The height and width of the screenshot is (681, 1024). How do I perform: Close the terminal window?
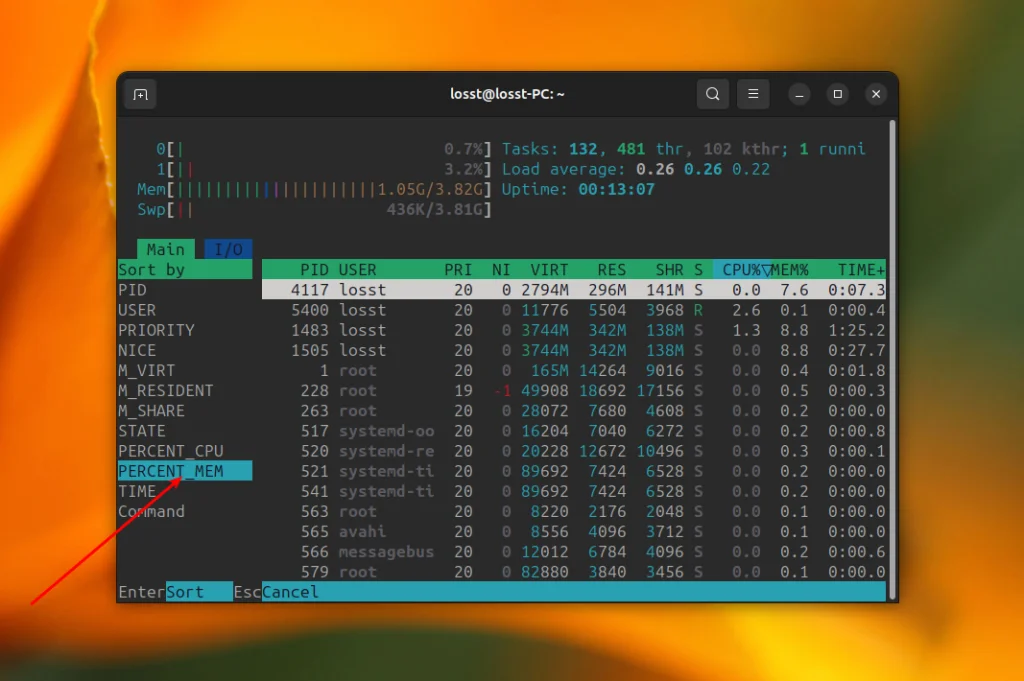click(x=876, y=95)
